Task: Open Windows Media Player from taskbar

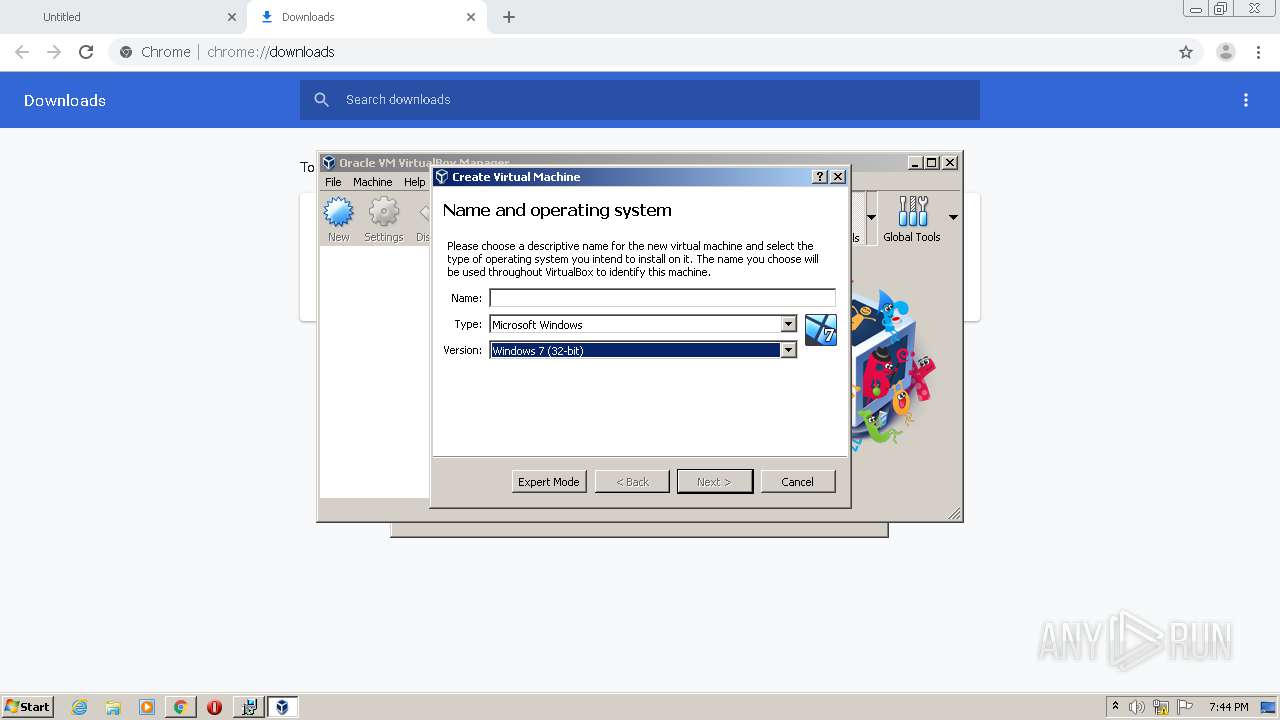Action: (x=147, y=707)
